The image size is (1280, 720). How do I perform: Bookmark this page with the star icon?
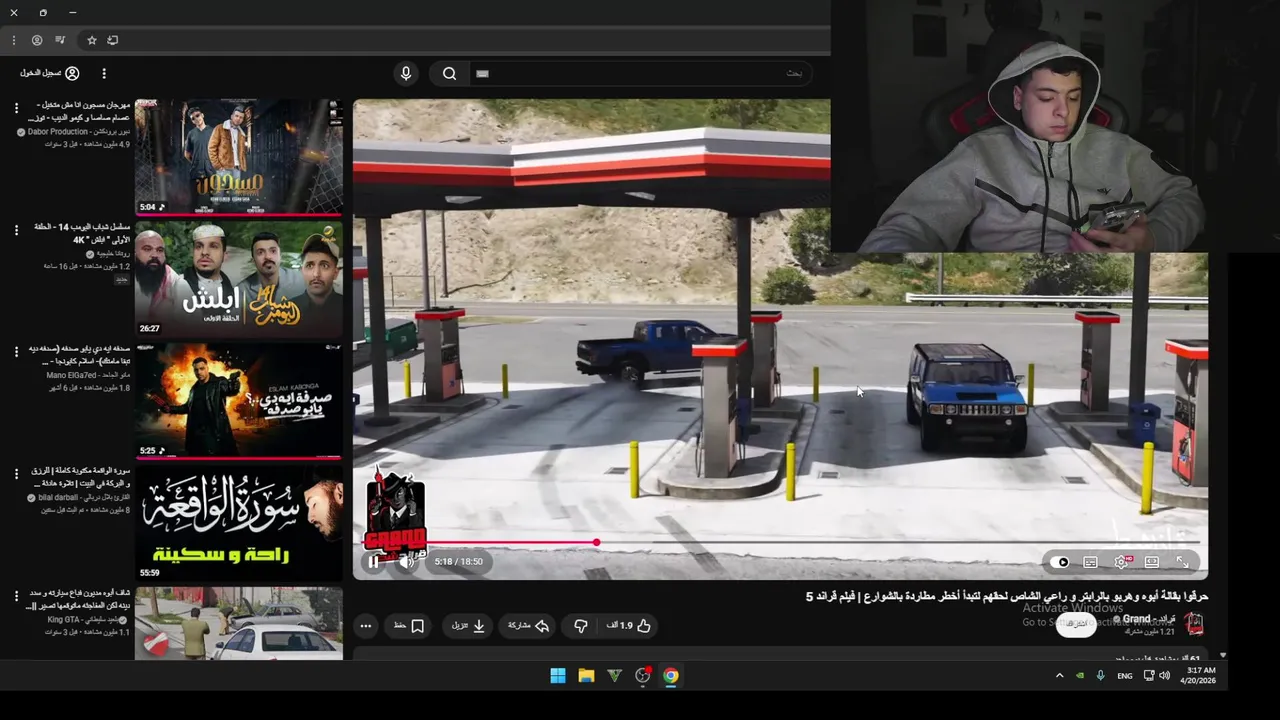click(92, 40)
